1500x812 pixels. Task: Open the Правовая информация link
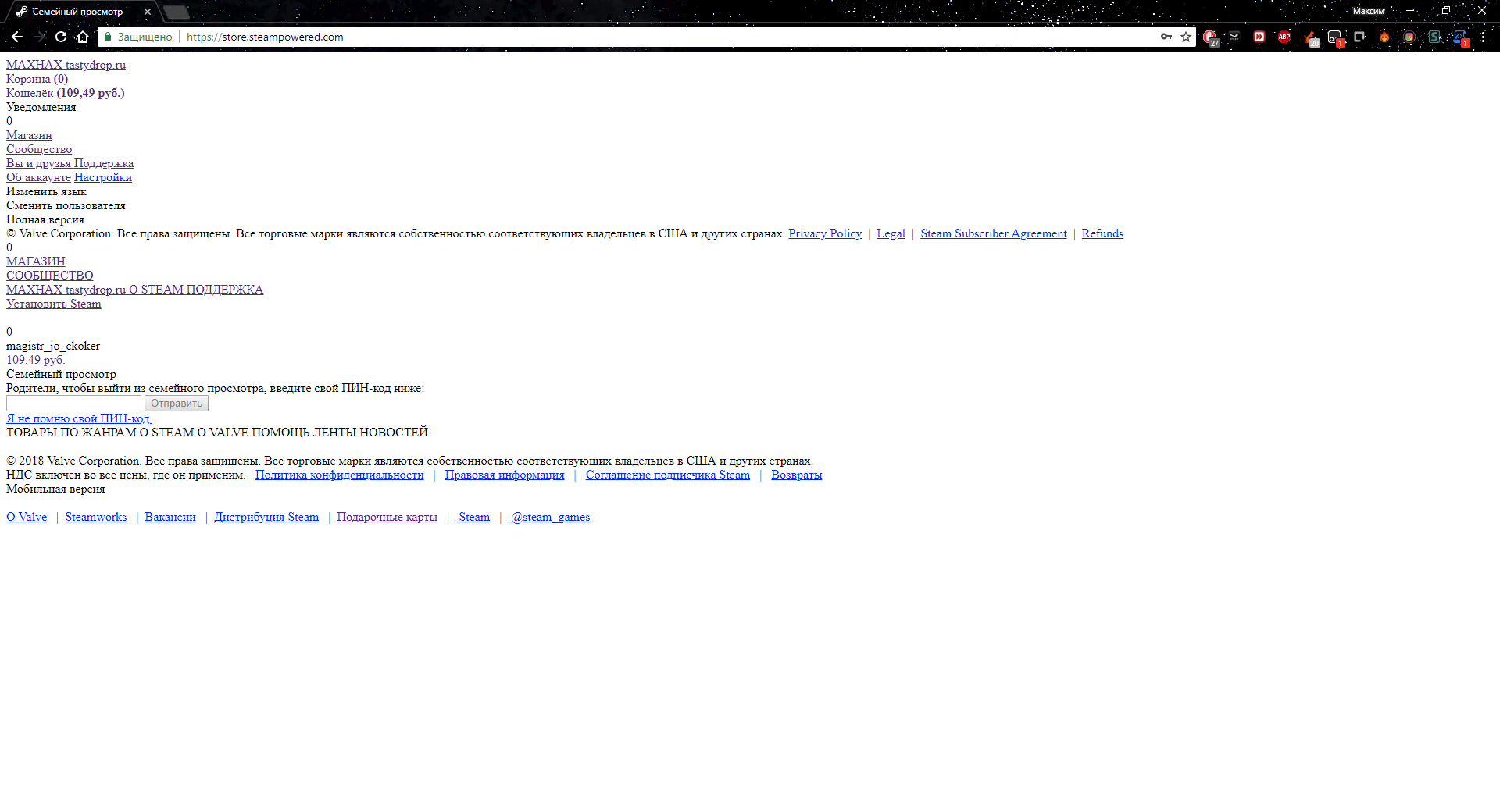click(505, 475)
